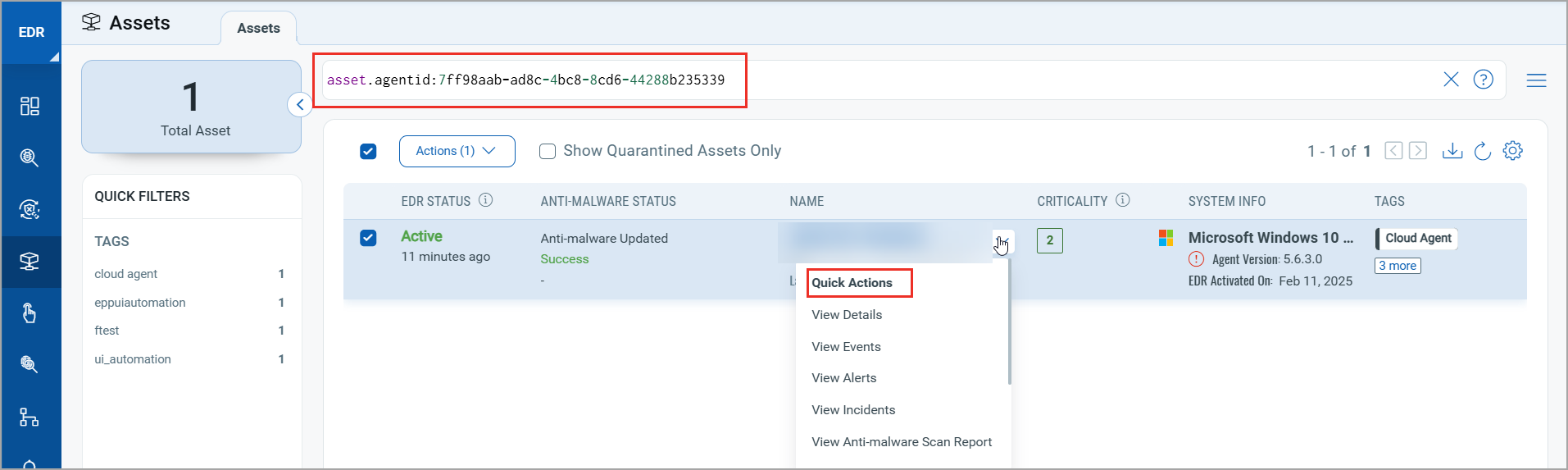Click the Total Asset count card
This screenshot has width=1568, height=470.
click(191, 107)
